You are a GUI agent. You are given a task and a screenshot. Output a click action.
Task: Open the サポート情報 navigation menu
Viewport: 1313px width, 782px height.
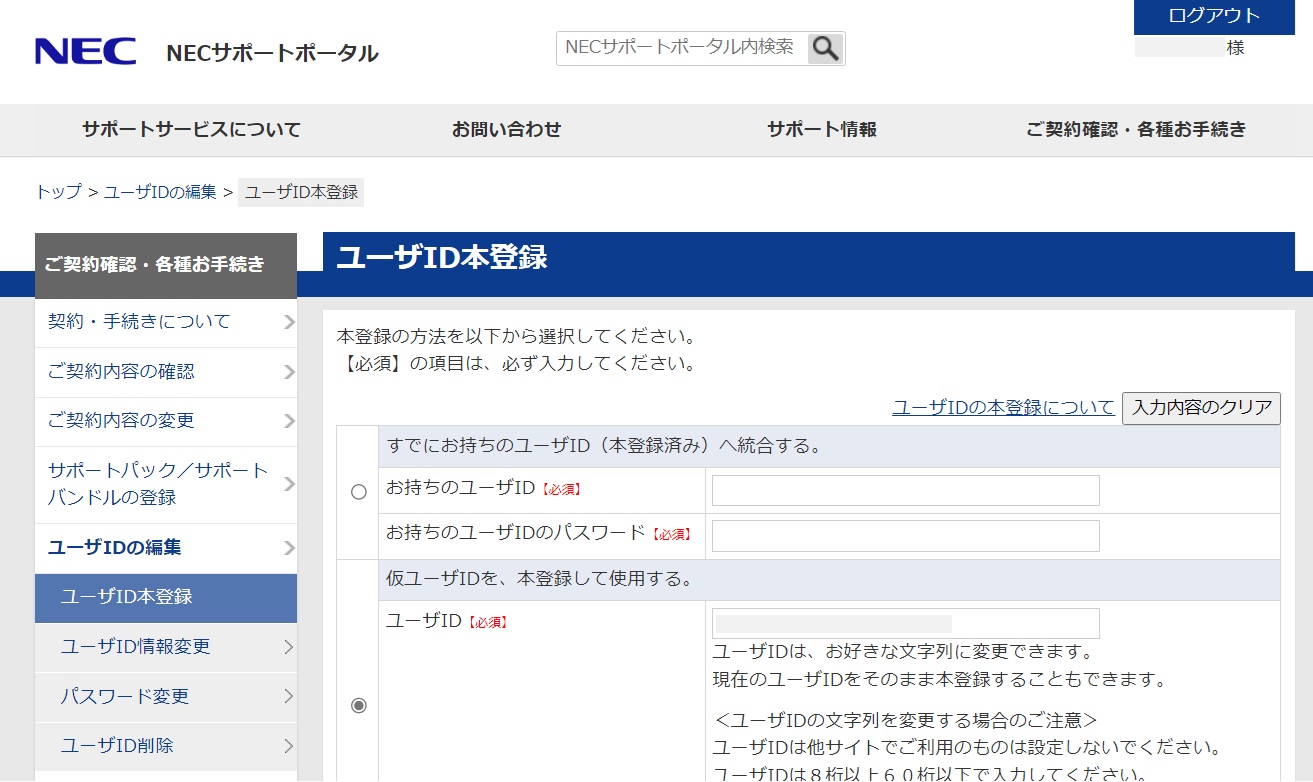(x=821, y=130)
